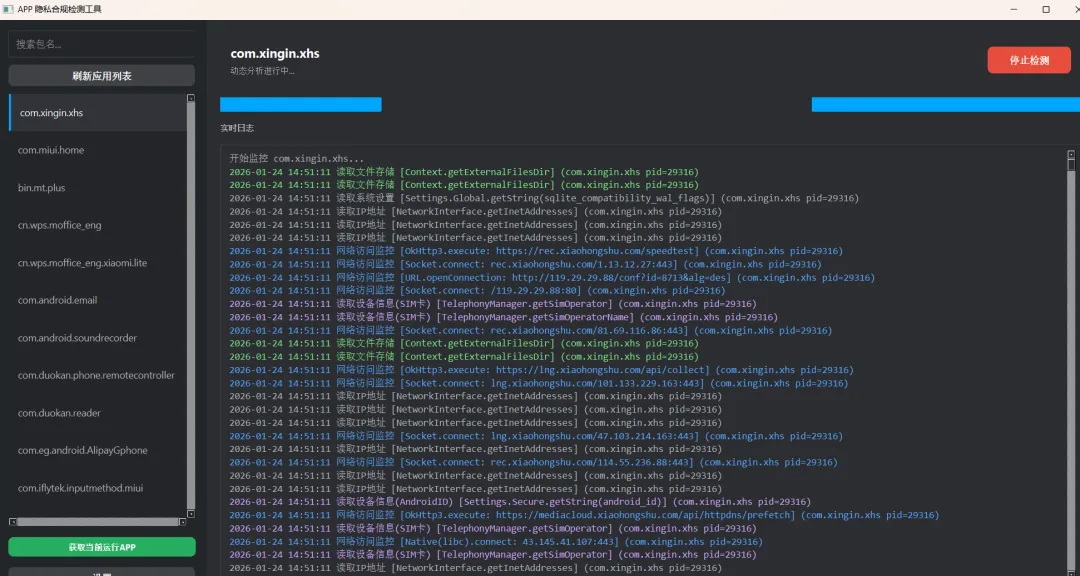Select com.eg.android.AlipayGphone package
This screenshot has height=576, width=1080.
(x=97, y=451)
